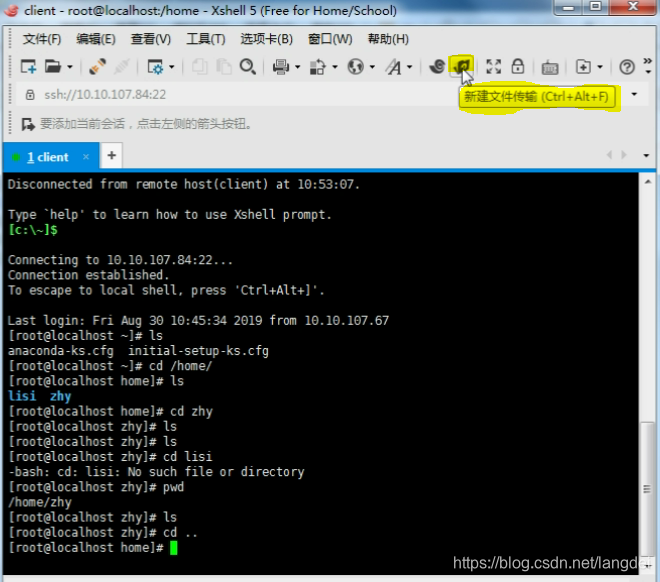
Task: Click the Print icon
Action: point(281,66)
